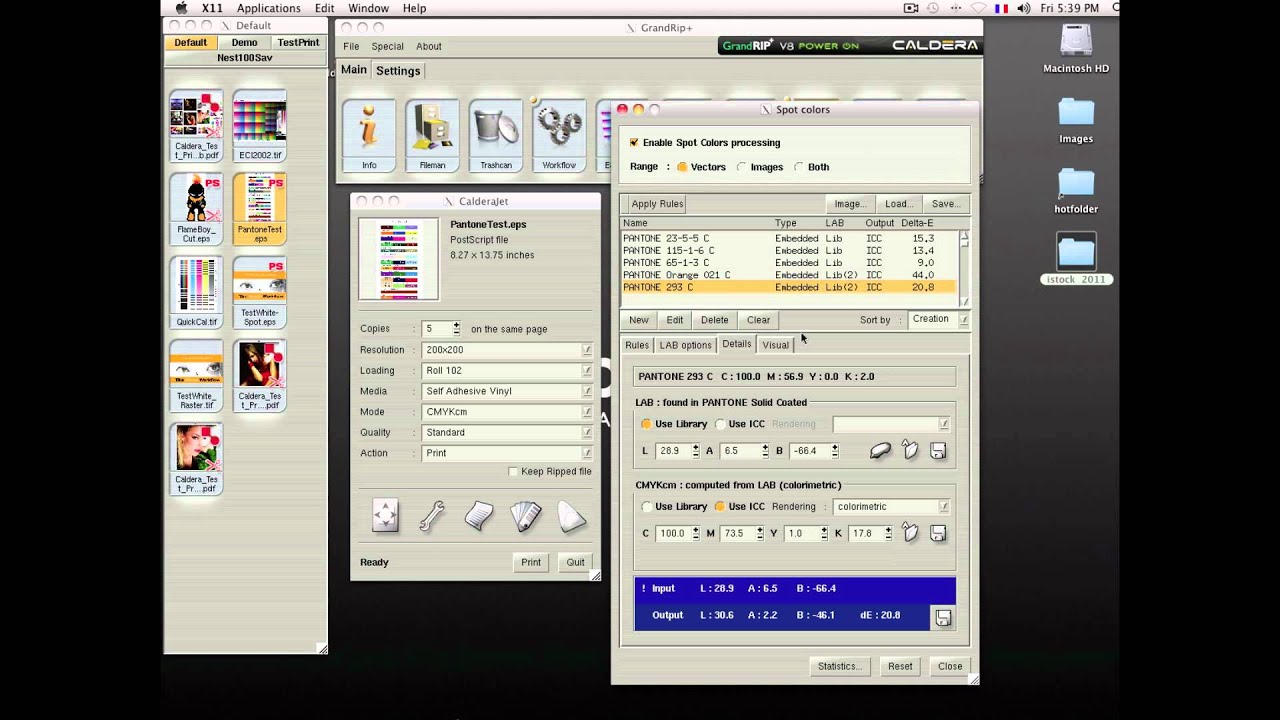The image size is (1280, 720).
Task: Click the LAB measure device icon
Action: [880, 451]
